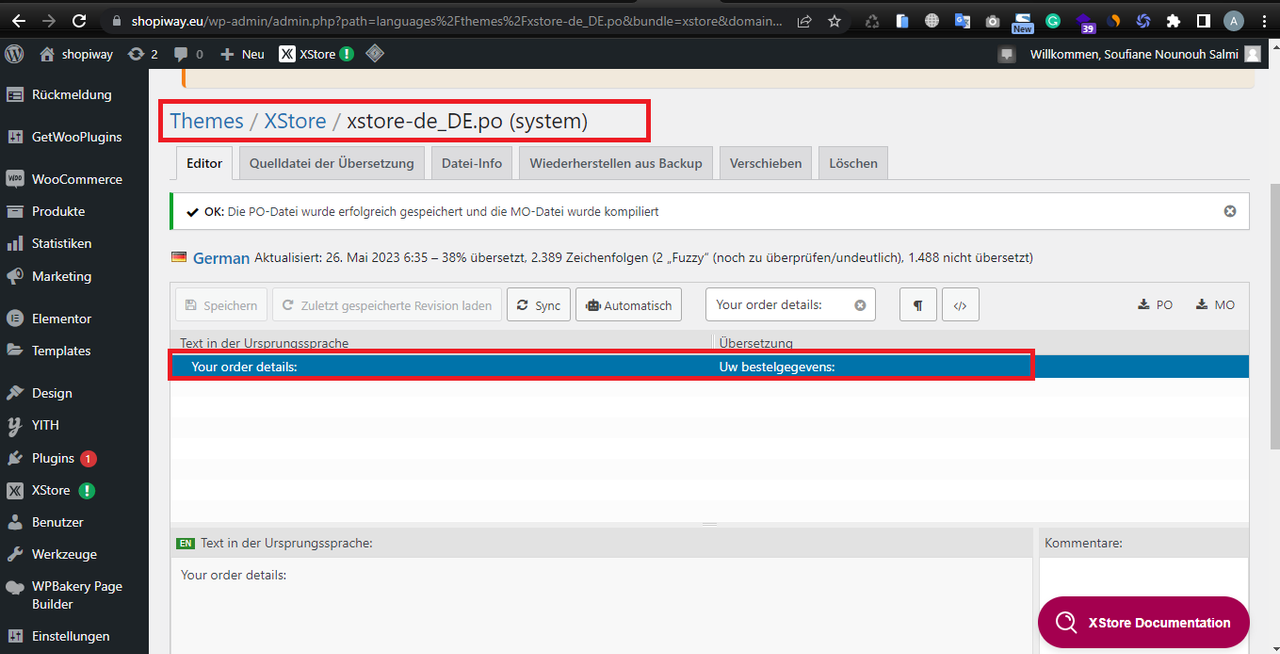1280x654 pixels.
Task: Click the address bar URL
Action: (x=456, y=20)
